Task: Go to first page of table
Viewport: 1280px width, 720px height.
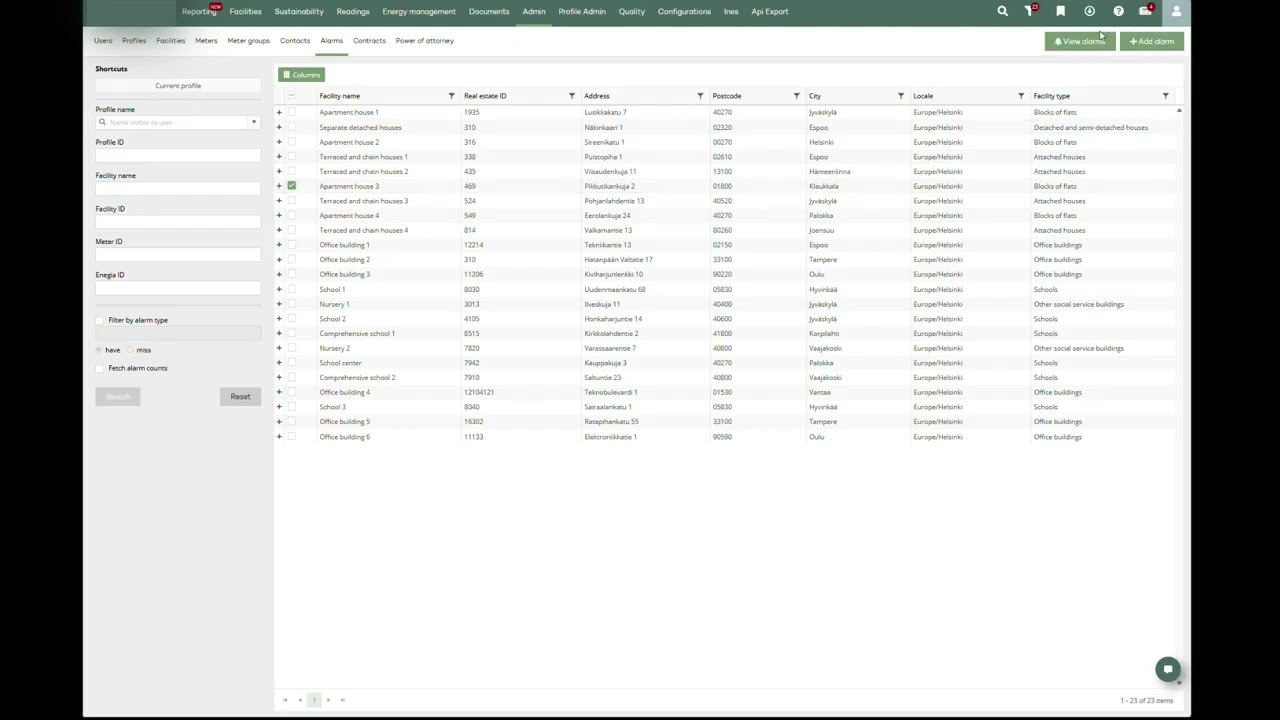Action: (285, 700)
